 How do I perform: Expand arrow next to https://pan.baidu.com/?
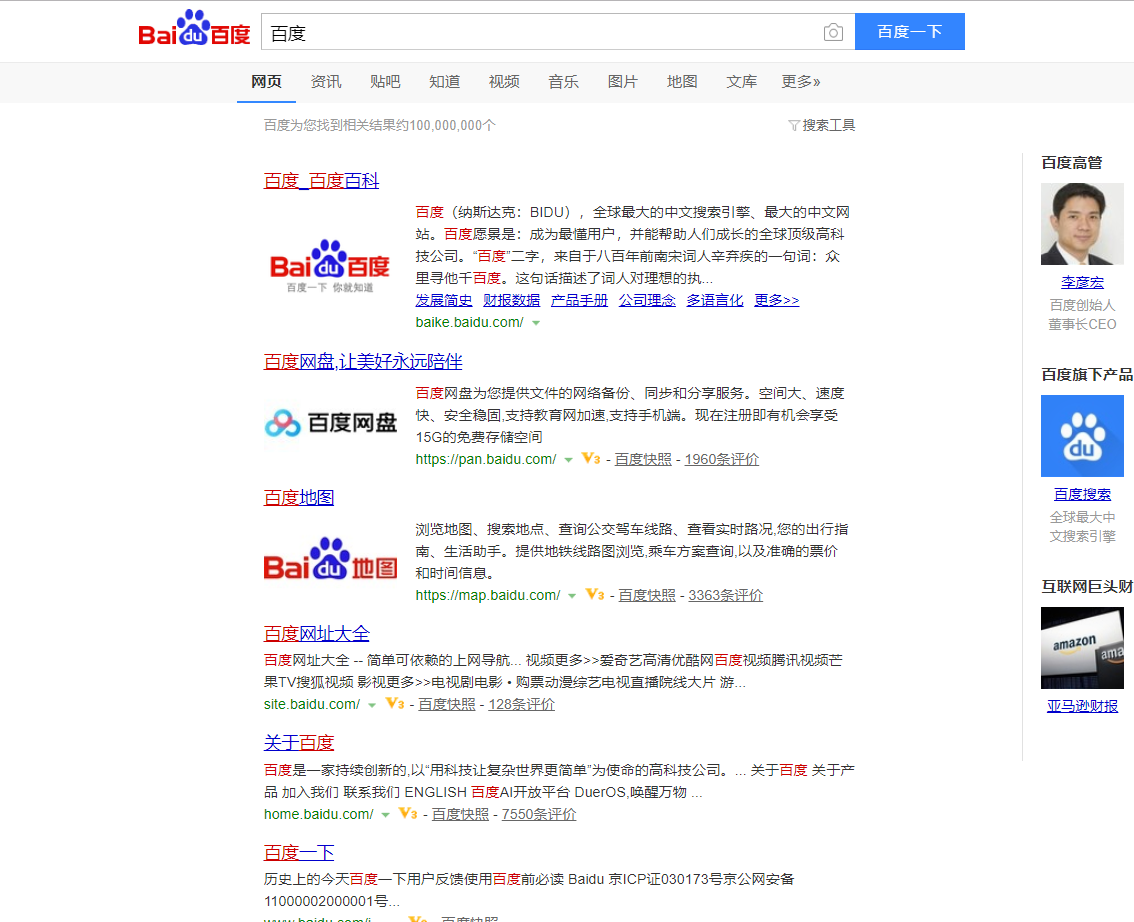568,460
